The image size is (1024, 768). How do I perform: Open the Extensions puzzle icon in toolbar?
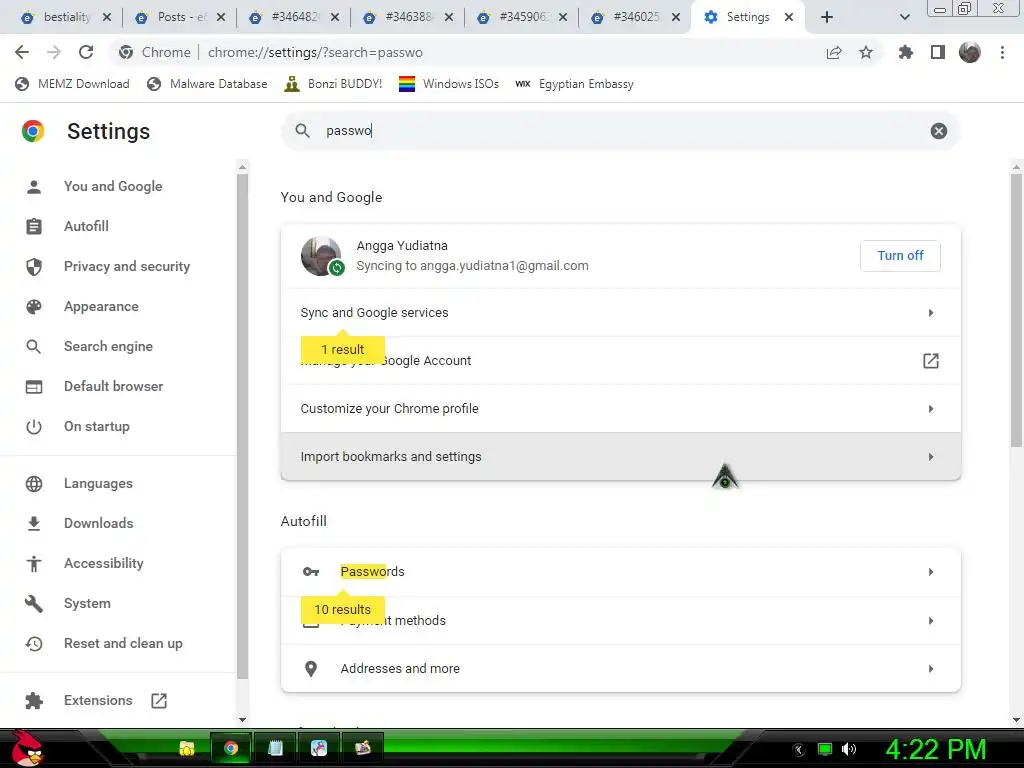[906, 52]
